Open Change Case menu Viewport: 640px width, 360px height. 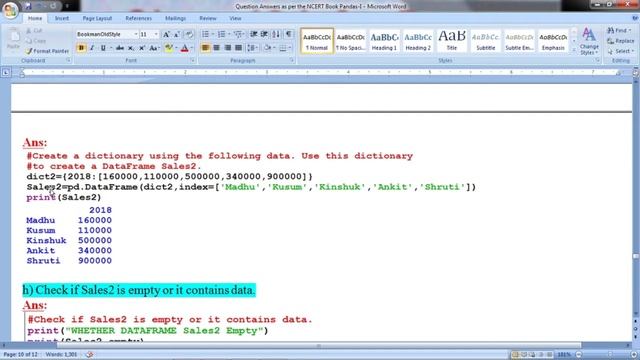tap(153, 48)
